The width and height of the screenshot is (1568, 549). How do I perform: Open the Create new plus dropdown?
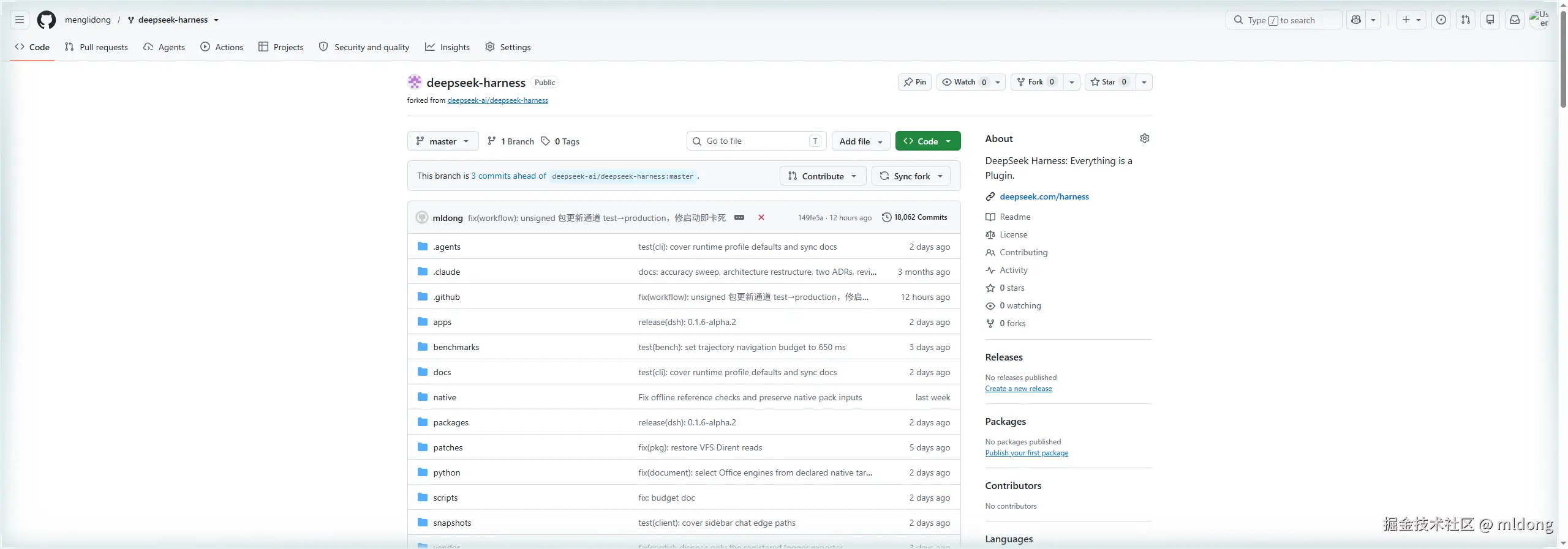tap(1411, 20)
